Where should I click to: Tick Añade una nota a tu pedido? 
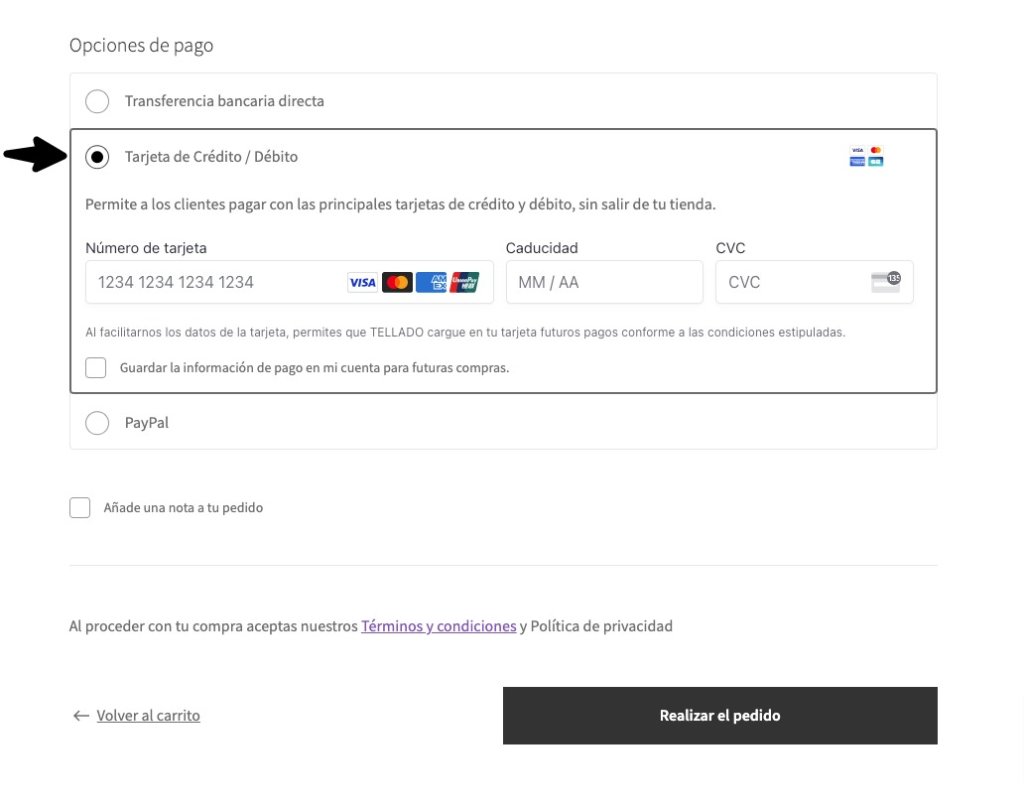coord(80,508)
